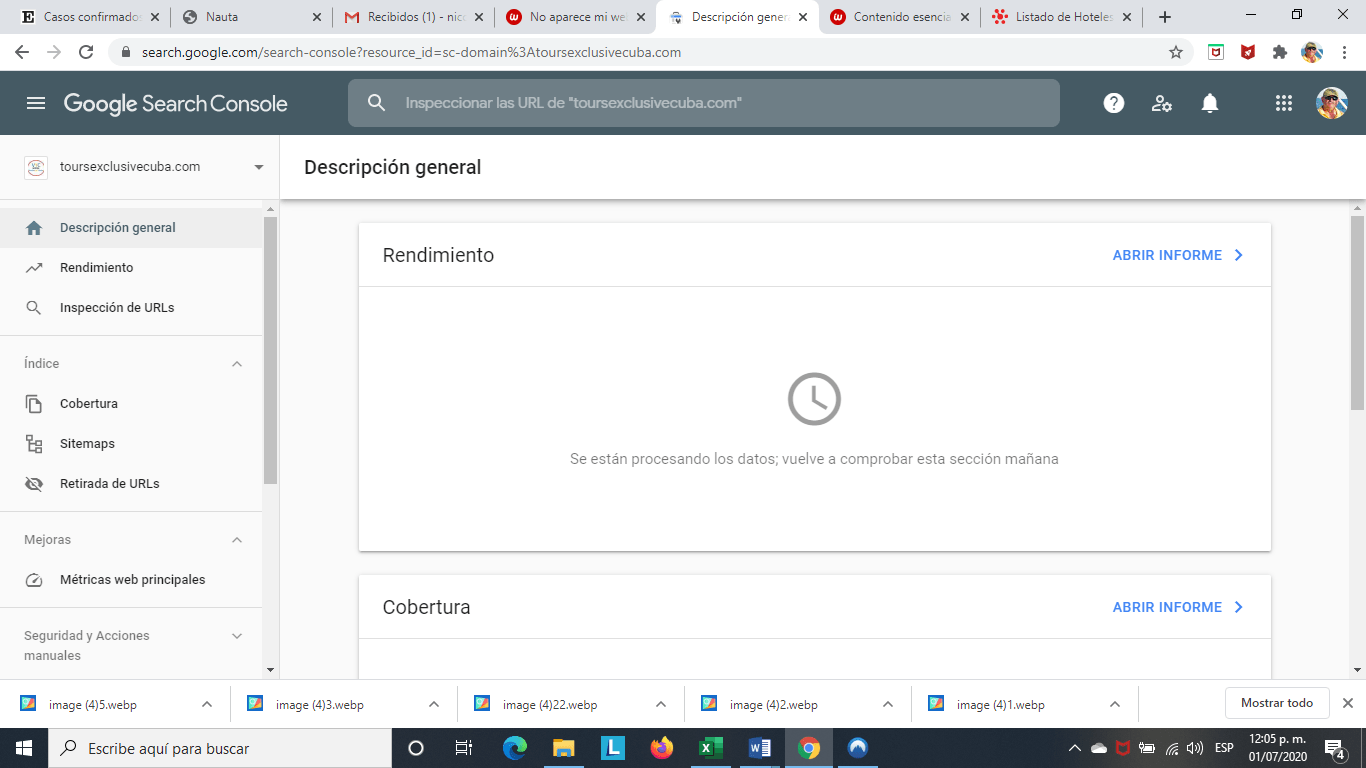
Task: Click the URL inspection search field
Action: coord(704,103)
